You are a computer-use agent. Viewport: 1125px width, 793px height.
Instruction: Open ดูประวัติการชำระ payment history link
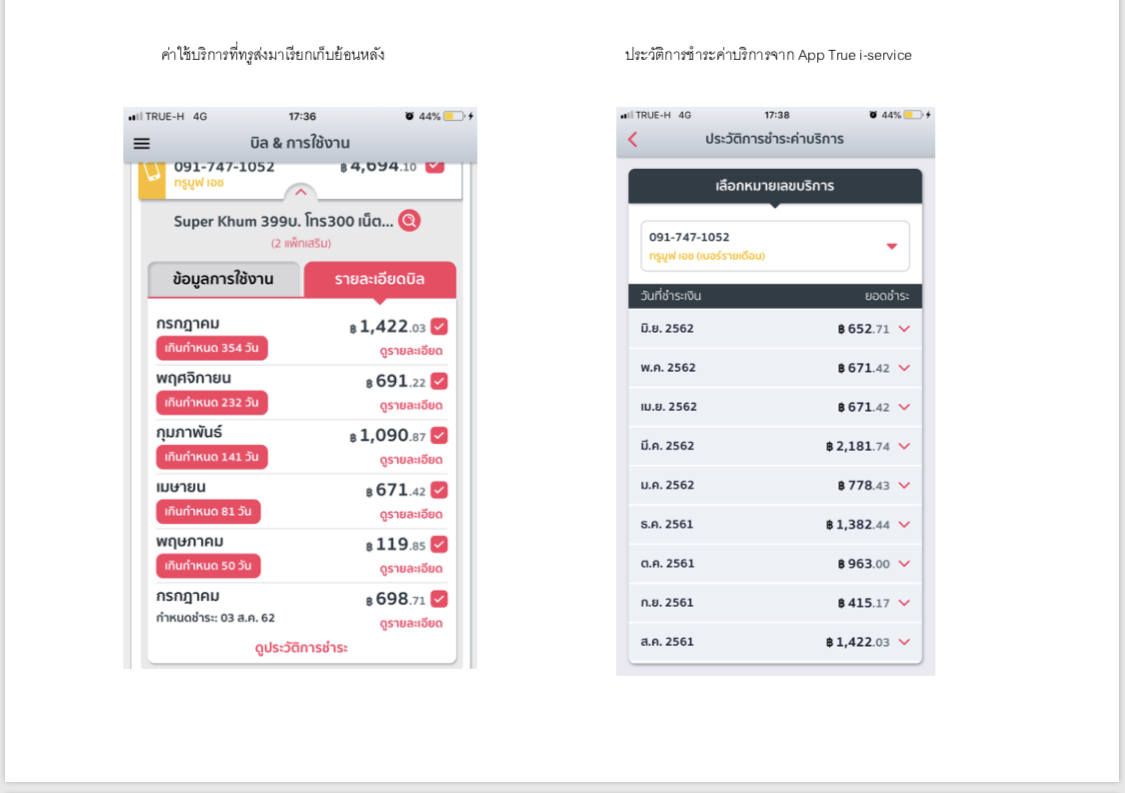[301, 648]
